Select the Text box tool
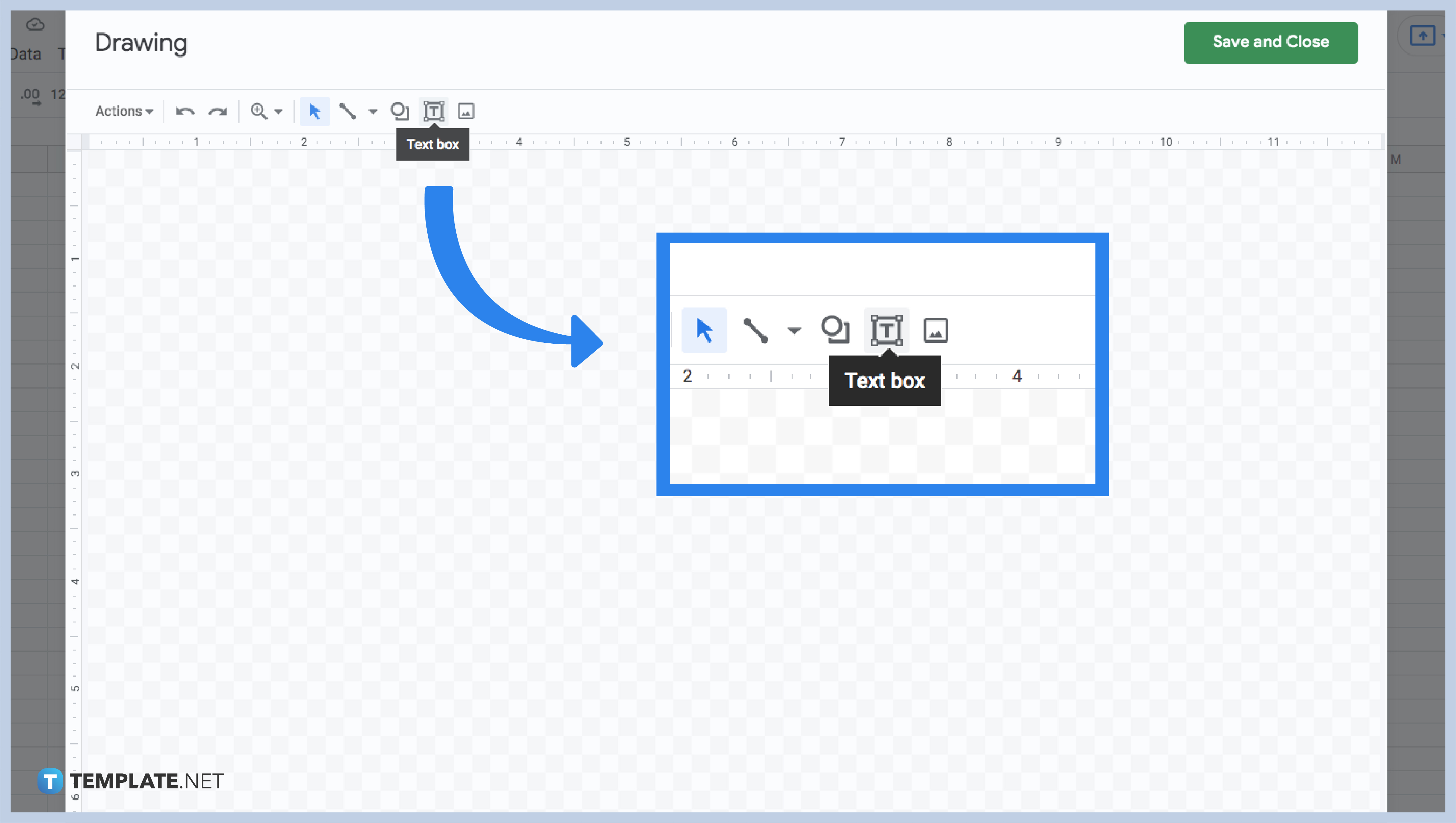The height and width of the screenshot is (823, 1456). click(x=434, y=111)
